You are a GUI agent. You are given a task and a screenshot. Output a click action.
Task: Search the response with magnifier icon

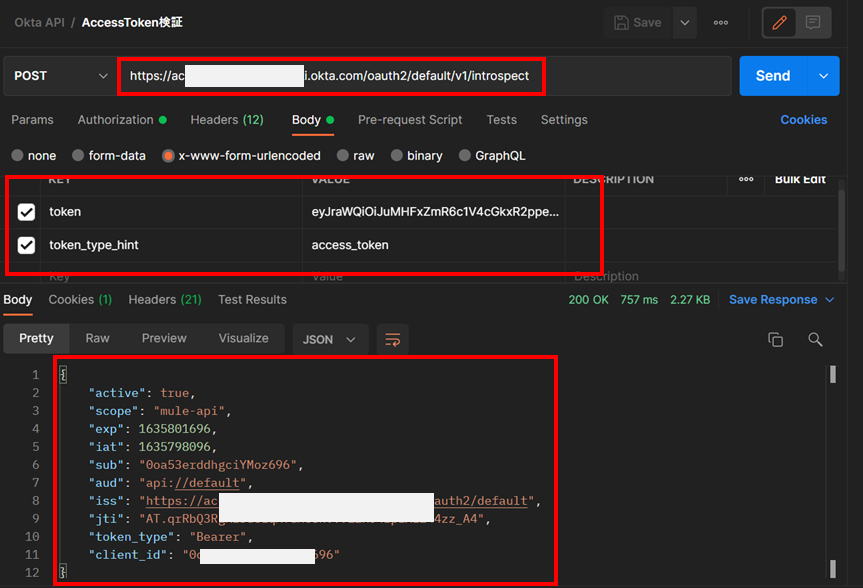pyautogui.click(x=815, y=339)
